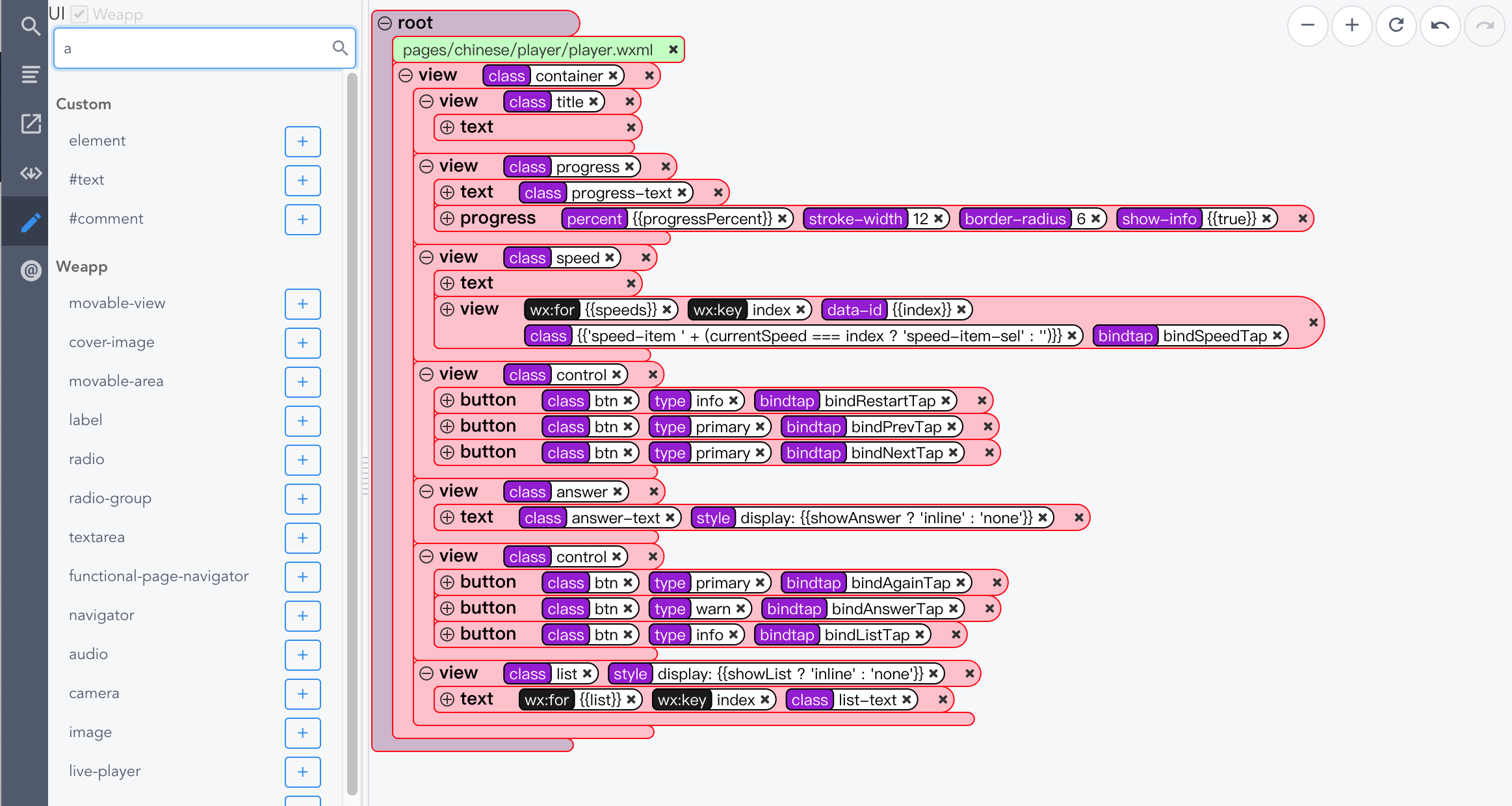
Task: Click the @ symbol sidebar icon
Action: pos(30,270)
